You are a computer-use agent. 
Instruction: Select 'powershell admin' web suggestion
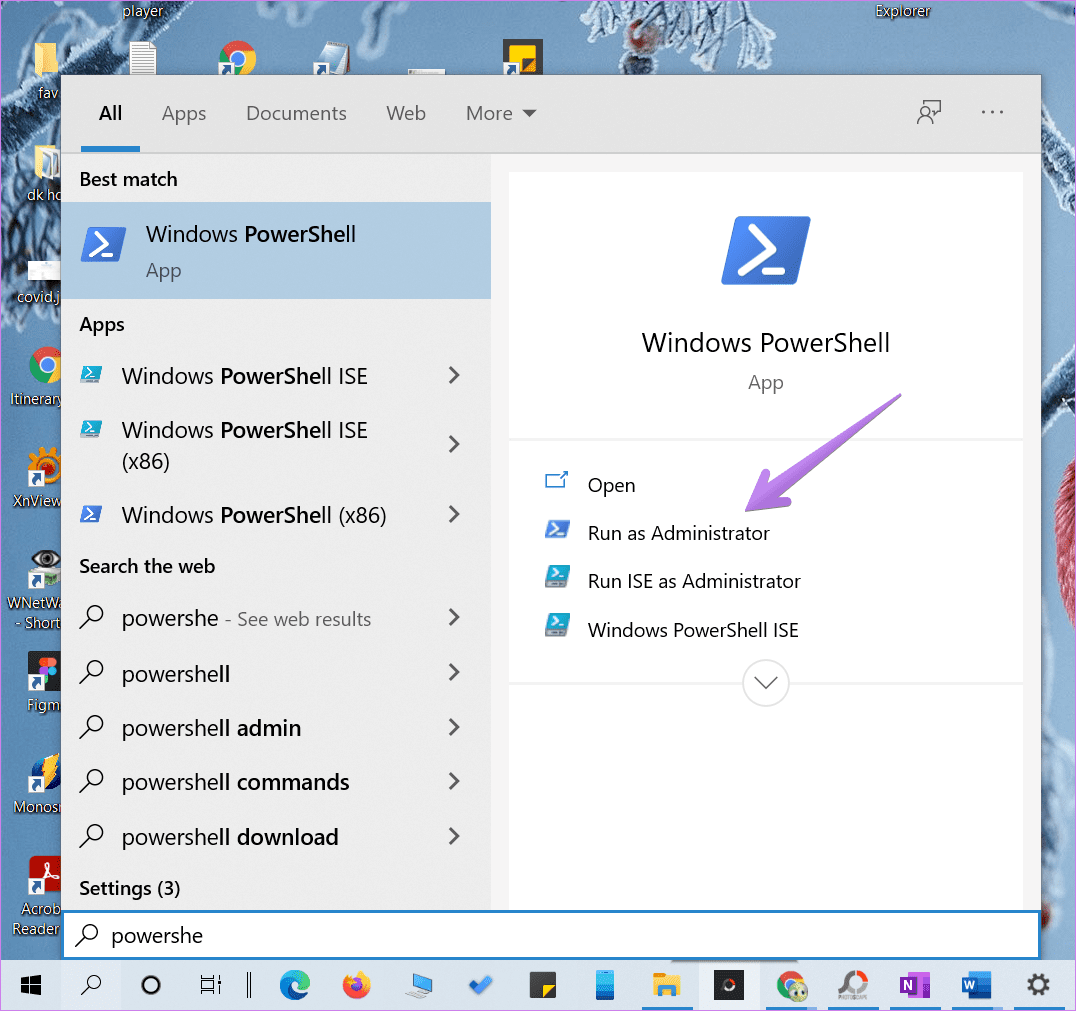pos(211,728)
